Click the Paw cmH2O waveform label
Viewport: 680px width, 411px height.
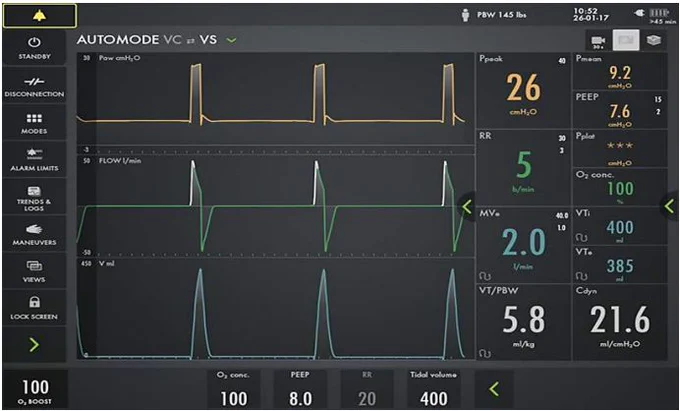[118, 58]
